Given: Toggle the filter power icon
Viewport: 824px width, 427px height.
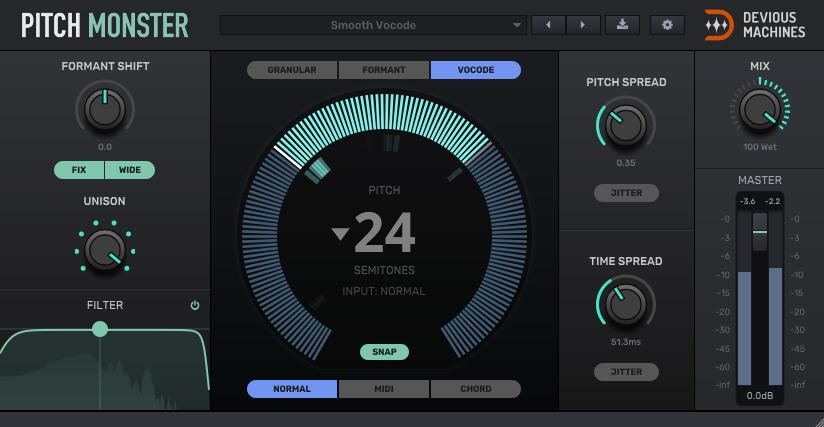Looking at the screenshot, I should 195,306.
